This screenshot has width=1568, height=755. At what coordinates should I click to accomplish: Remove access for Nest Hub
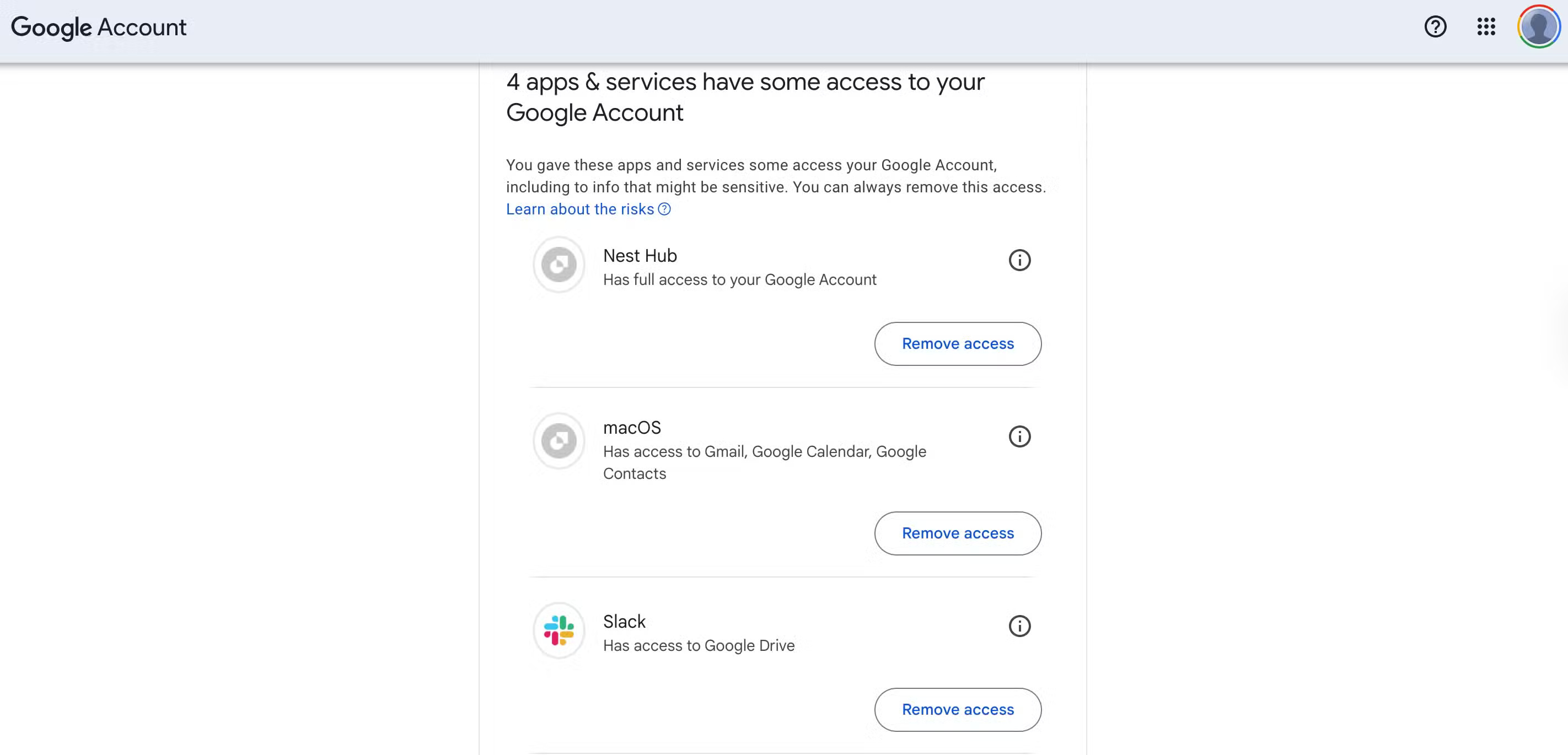[x=958, y=343]
